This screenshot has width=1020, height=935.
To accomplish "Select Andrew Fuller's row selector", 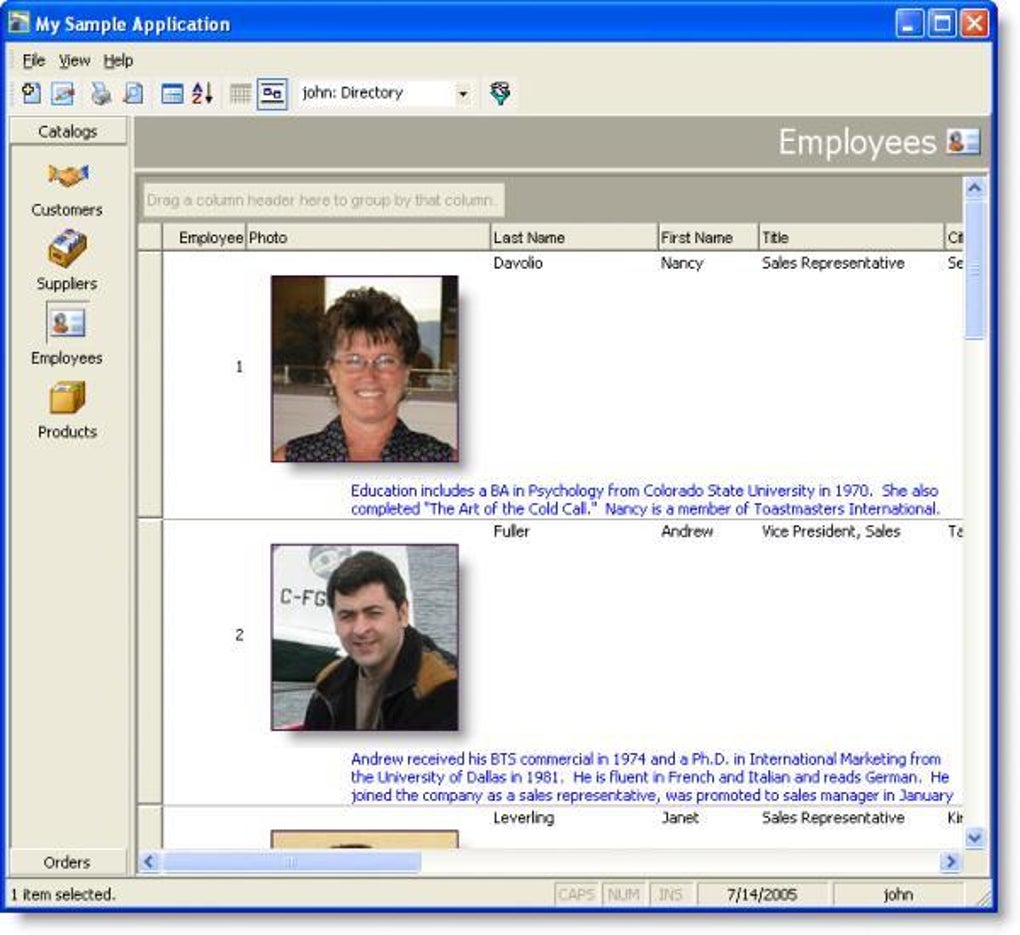I will 150,662.
